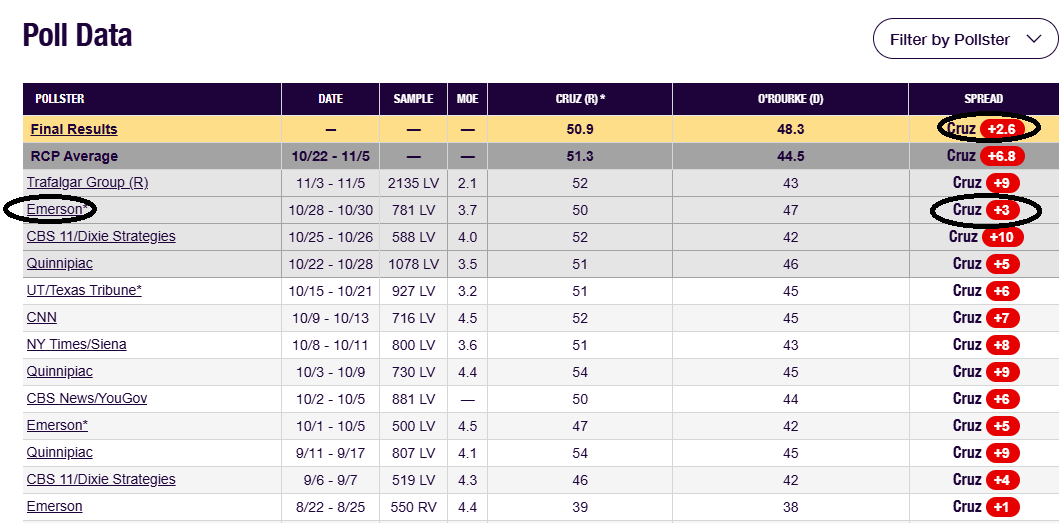Click the red +6.8 RCP Average badge
1064x523 pixels.
coord(1002,156)
